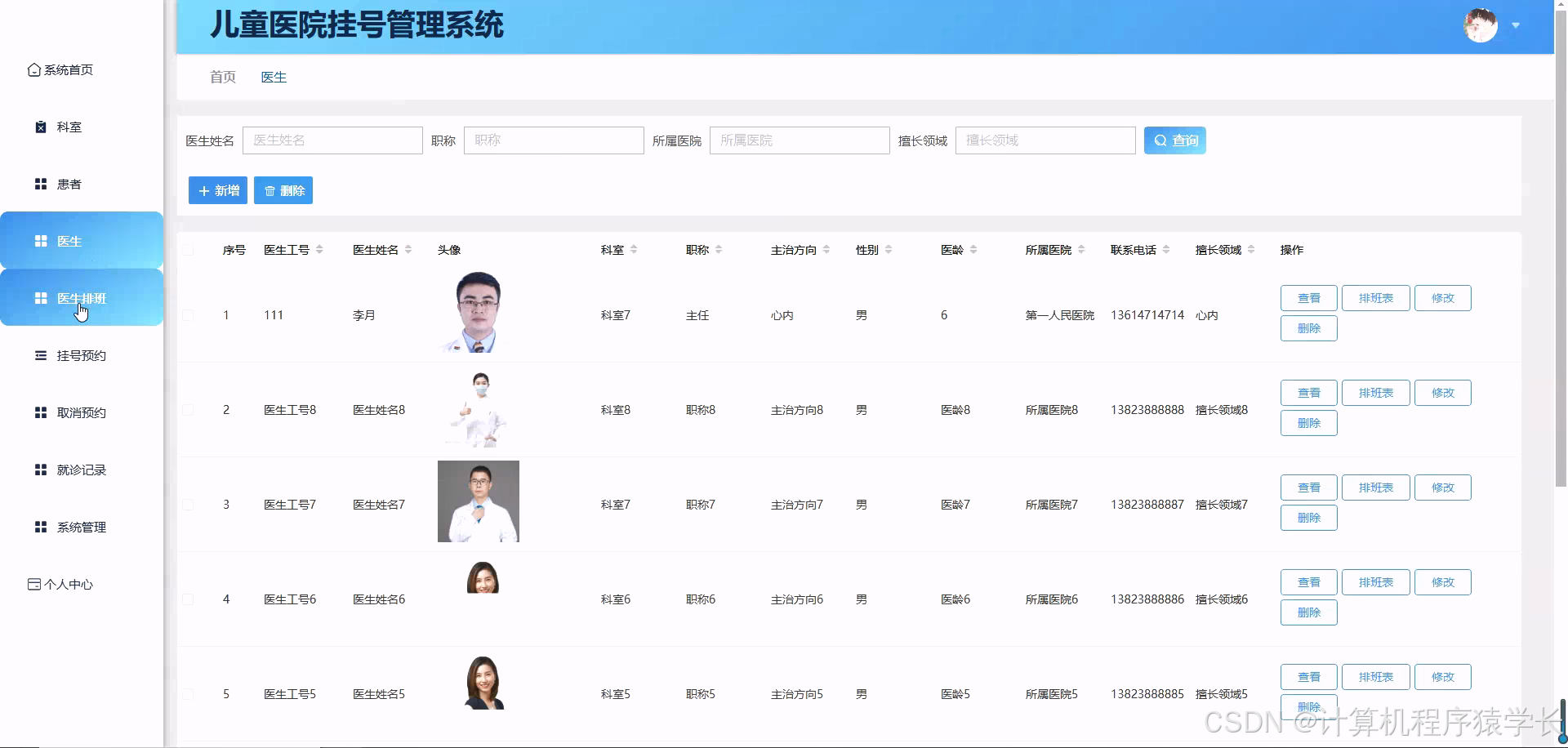
Task: Click 新增 to add a new doctor
Action: pos(217,190)
